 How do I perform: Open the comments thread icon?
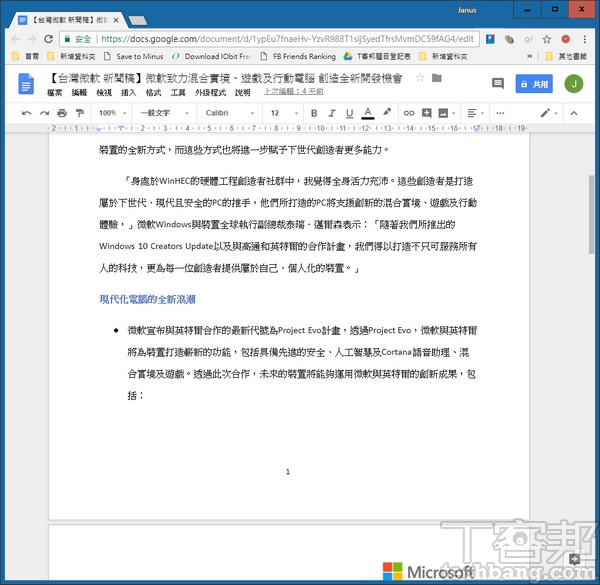[497, 83]
